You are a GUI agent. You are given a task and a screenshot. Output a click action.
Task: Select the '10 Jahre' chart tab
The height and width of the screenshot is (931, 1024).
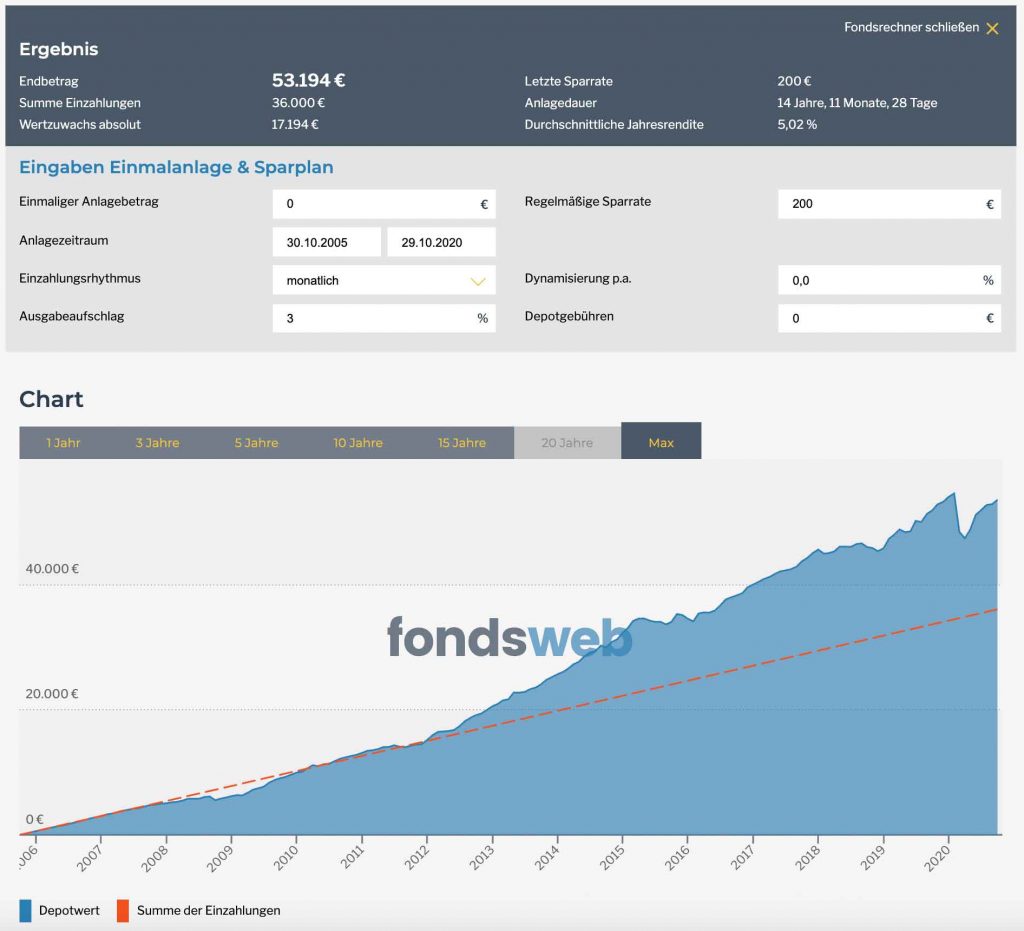coord(358,443)
